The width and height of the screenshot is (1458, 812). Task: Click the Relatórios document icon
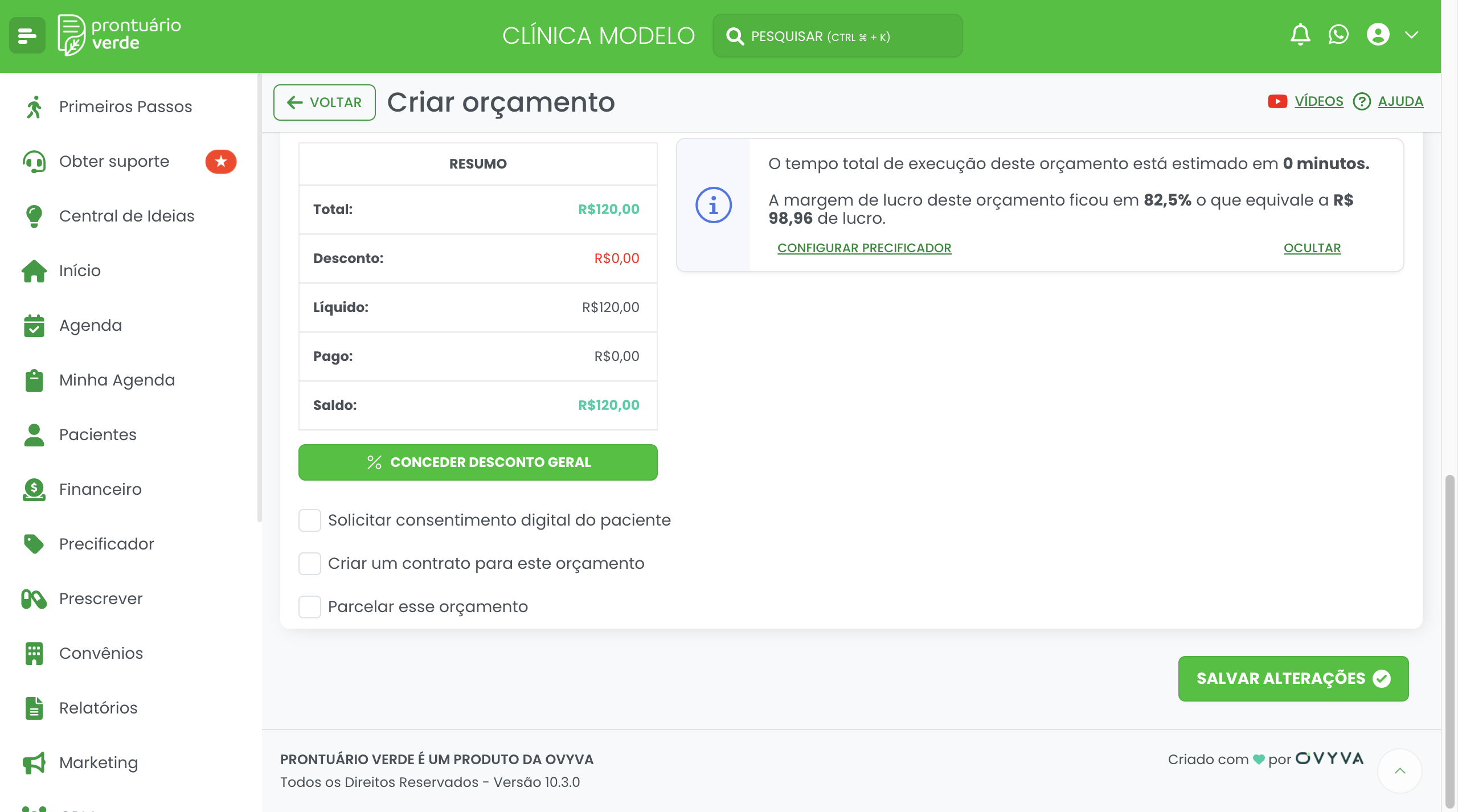(x=34, y=708)
